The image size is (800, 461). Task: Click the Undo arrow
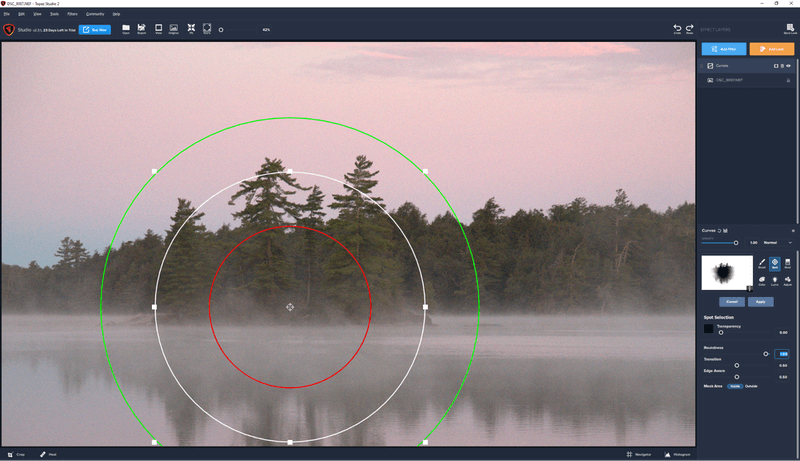677,29
